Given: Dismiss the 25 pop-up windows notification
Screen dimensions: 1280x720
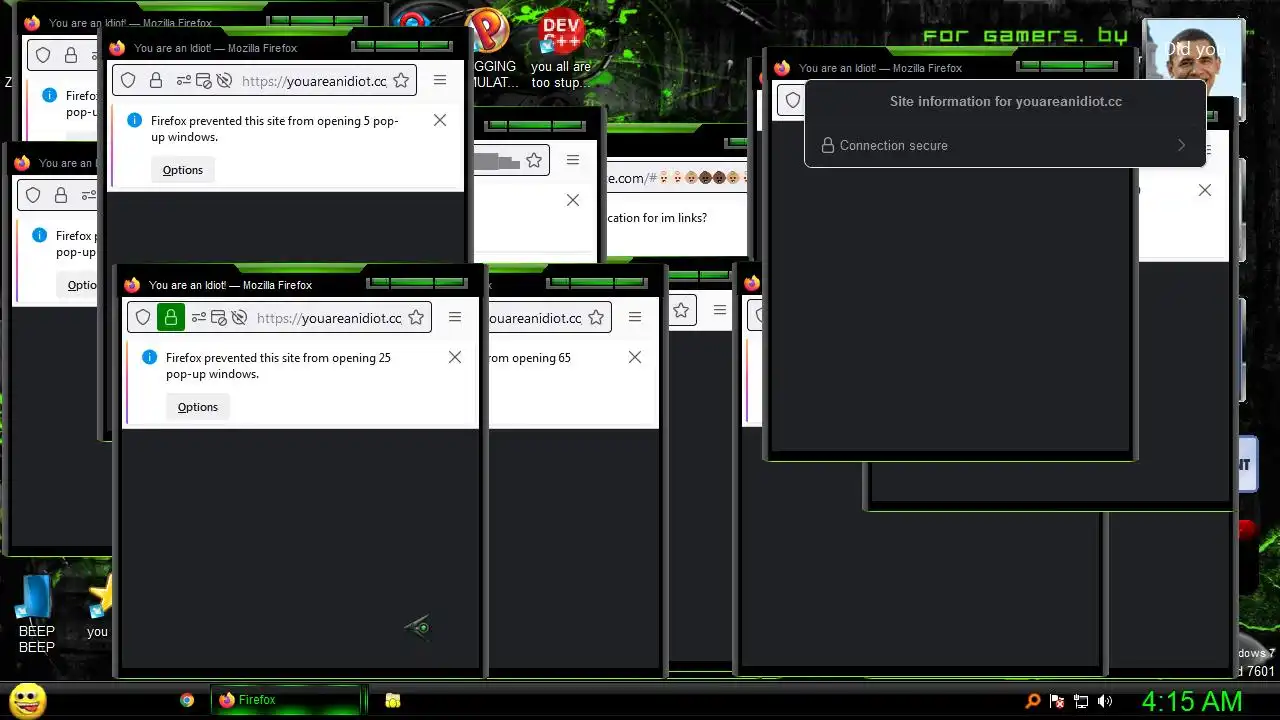Looking at the screenshot, I should tap(455, 357).
